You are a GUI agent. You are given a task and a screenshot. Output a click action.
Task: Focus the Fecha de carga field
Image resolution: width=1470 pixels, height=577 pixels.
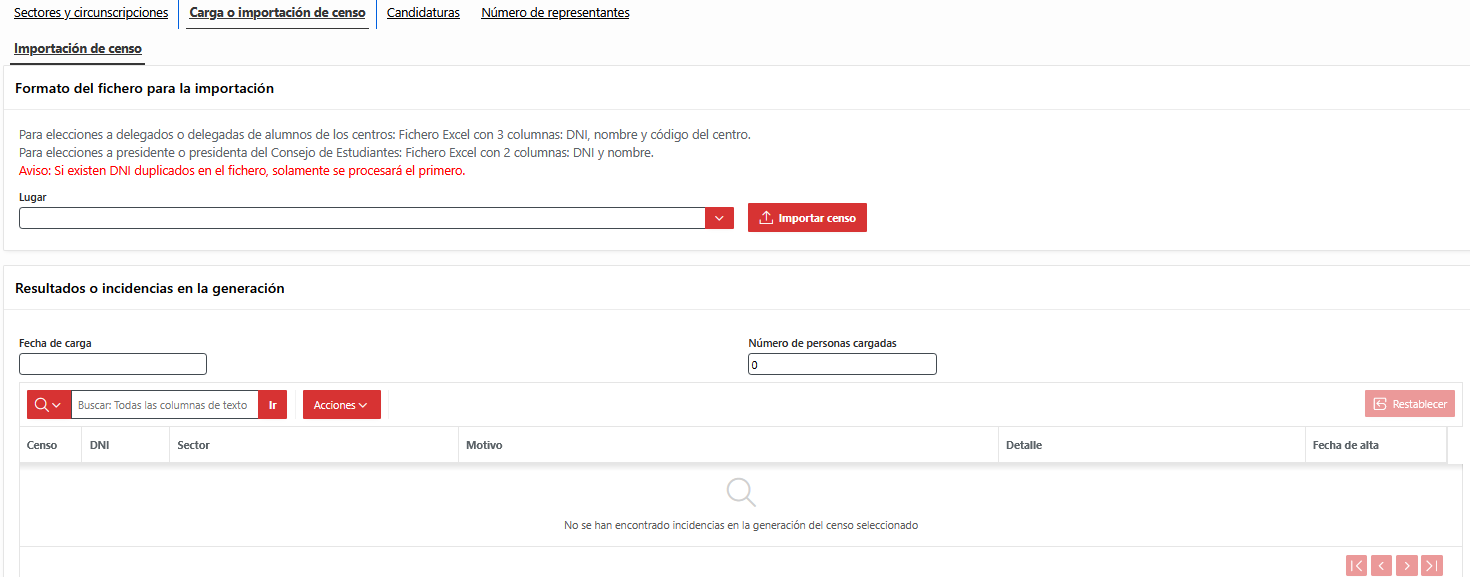(x=113, y=364)
